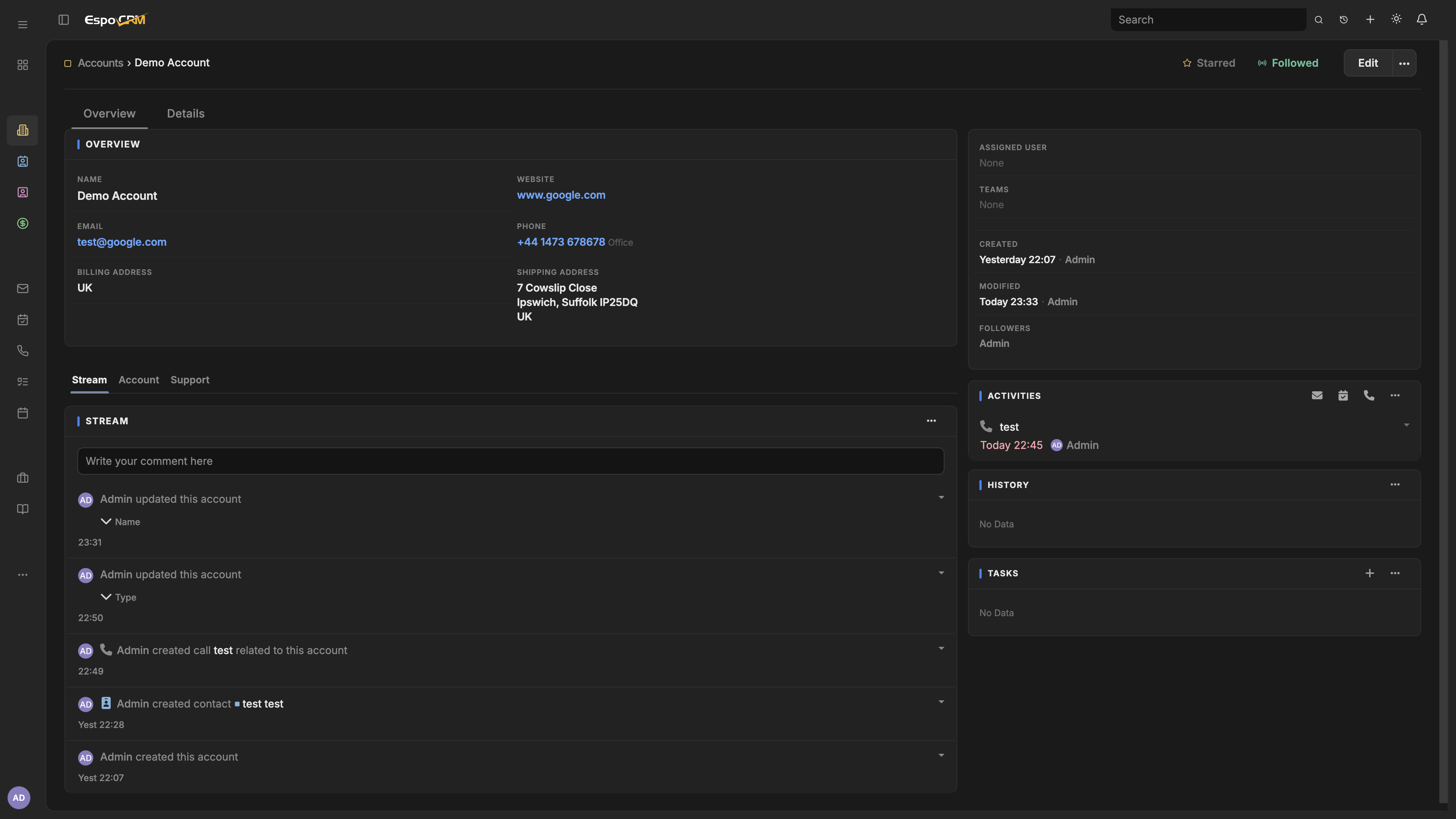Open the AD user avatar menu
1456x819 pixels.
(19, 797)
